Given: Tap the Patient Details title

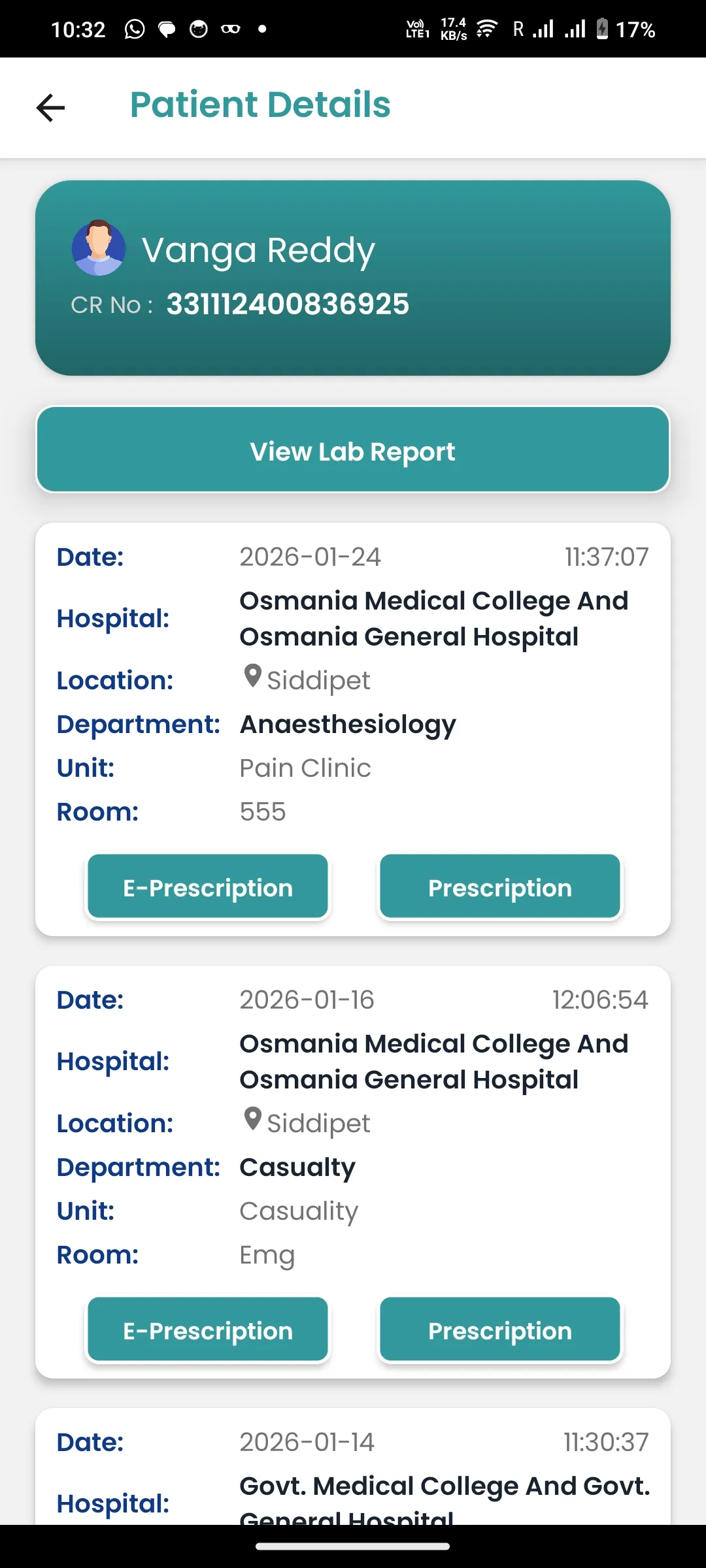Looking at the screenshot, I should 260,105.
